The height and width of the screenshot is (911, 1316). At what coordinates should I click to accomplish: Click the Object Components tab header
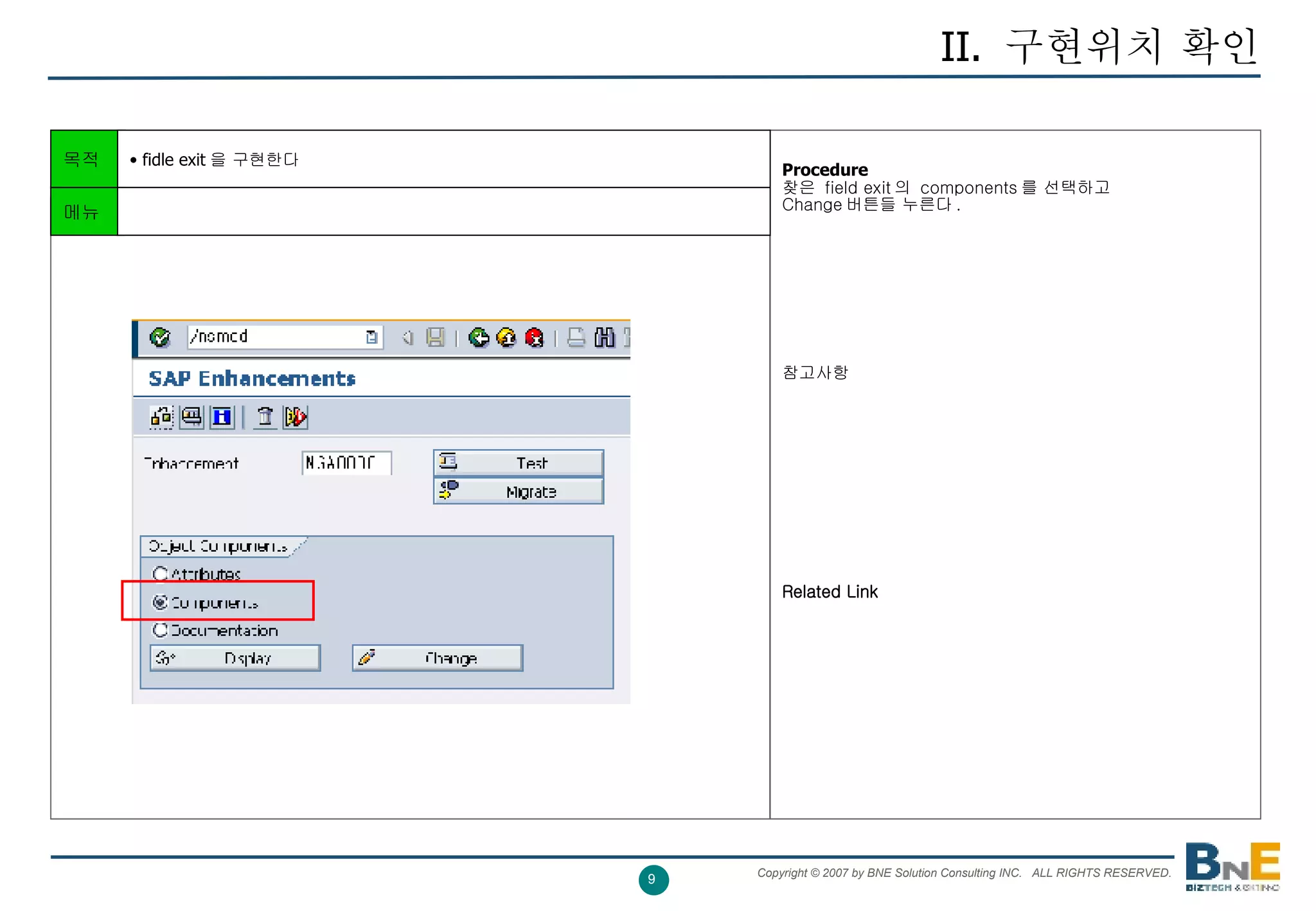click(x=218, y=546)
